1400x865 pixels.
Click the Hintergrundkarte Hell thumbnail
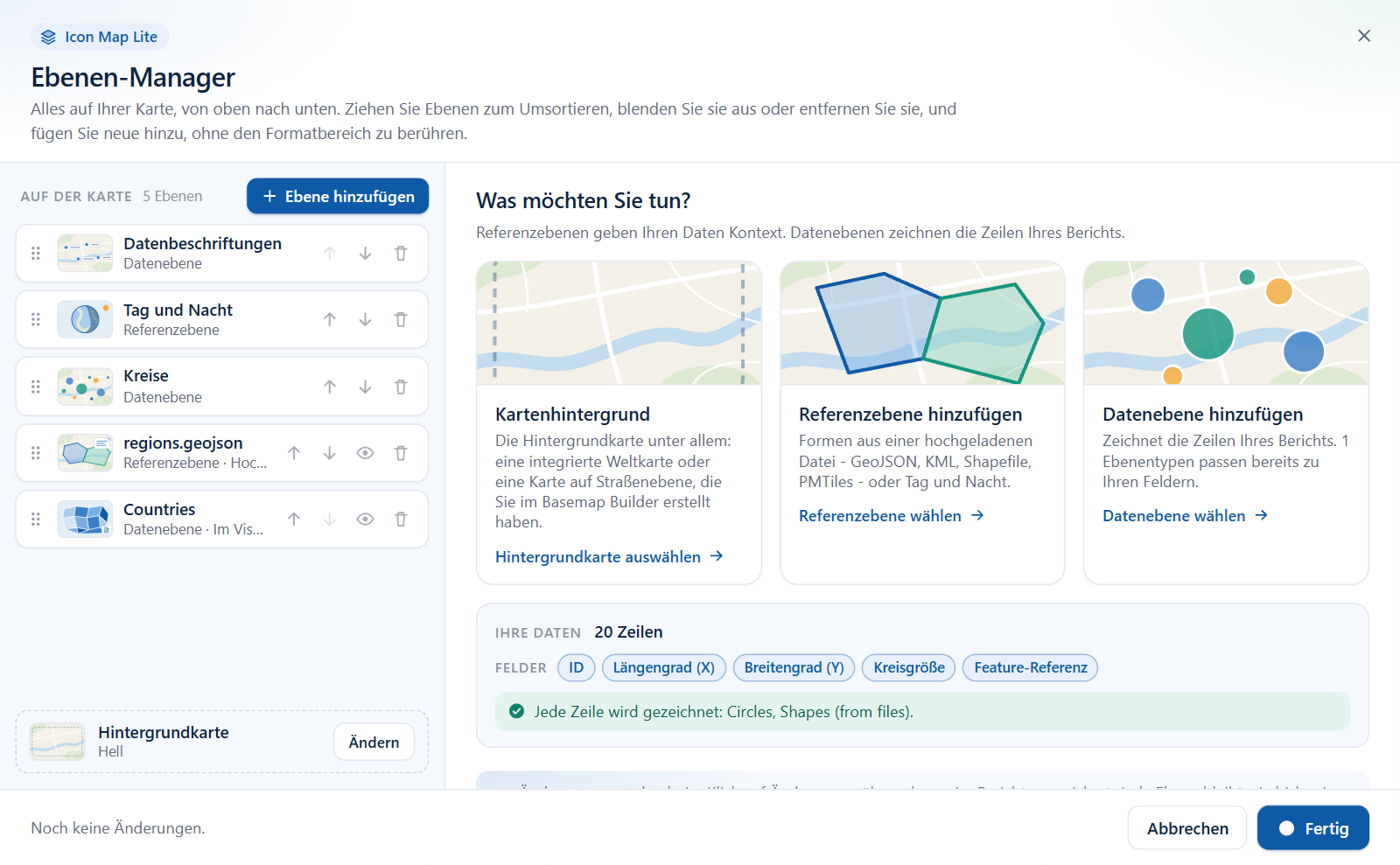(x=58, y=742)
